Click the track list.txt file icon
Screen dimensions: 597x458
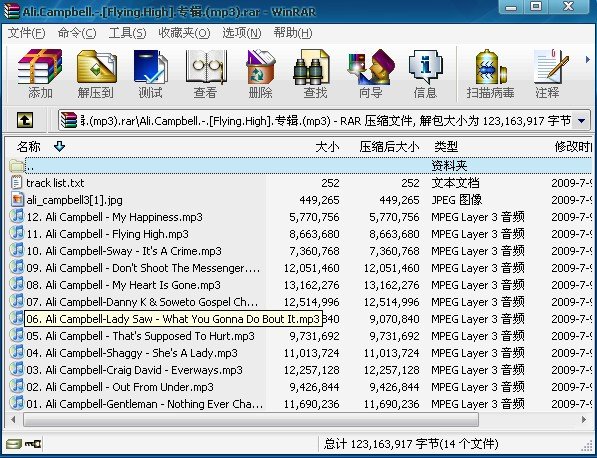17,182
